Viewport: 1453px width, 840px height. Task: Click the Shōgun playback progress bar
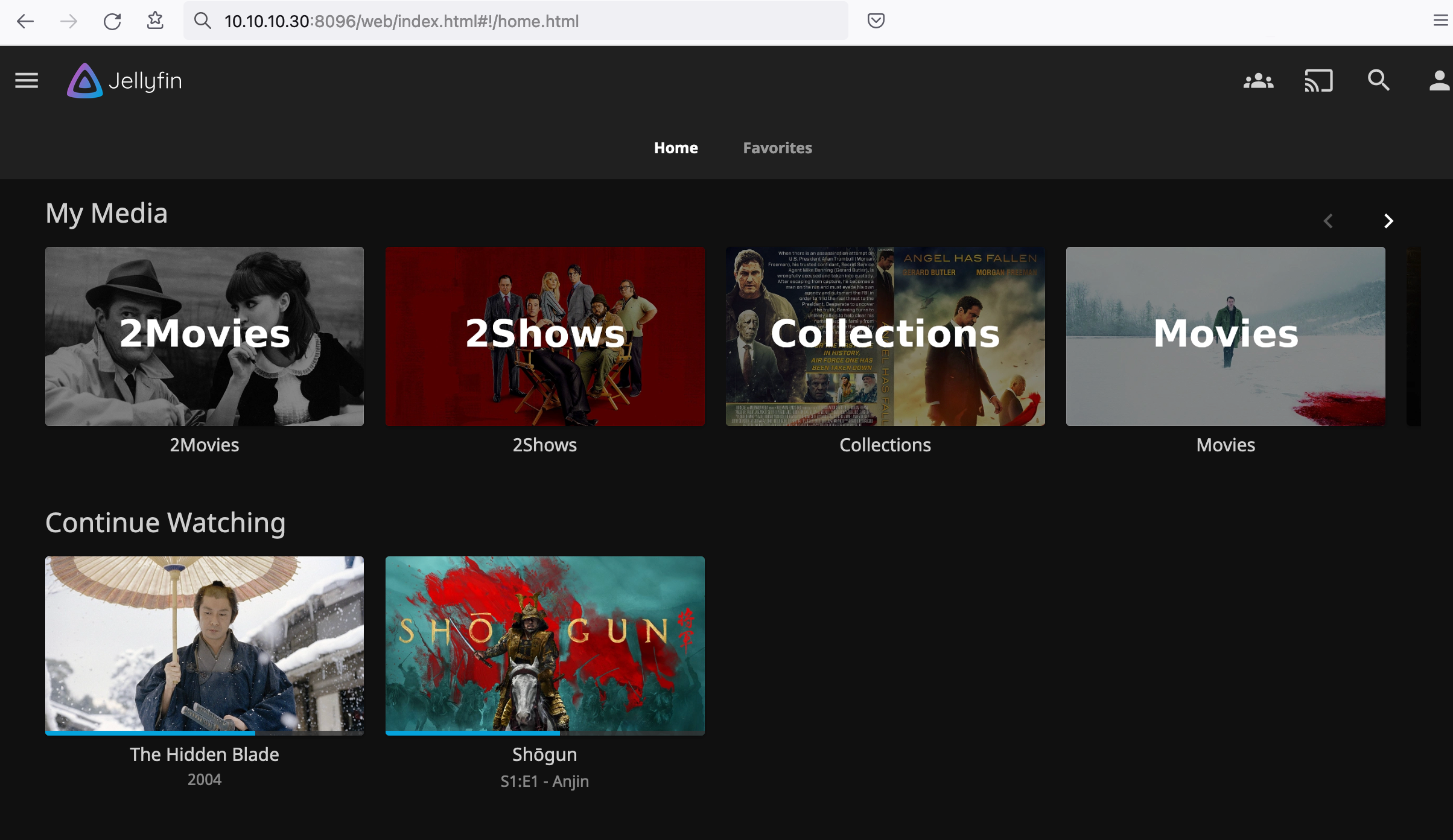click(x=545, y=733)
